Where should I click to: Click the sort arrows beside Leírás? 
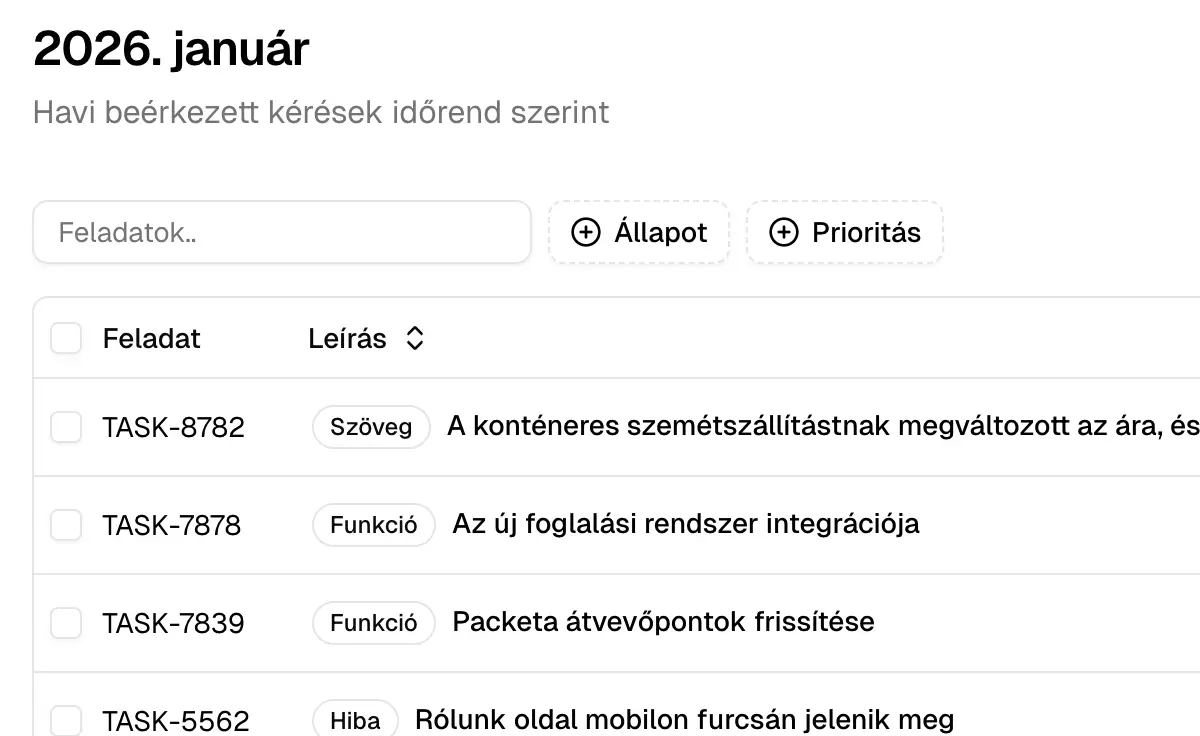pos(415,339)
